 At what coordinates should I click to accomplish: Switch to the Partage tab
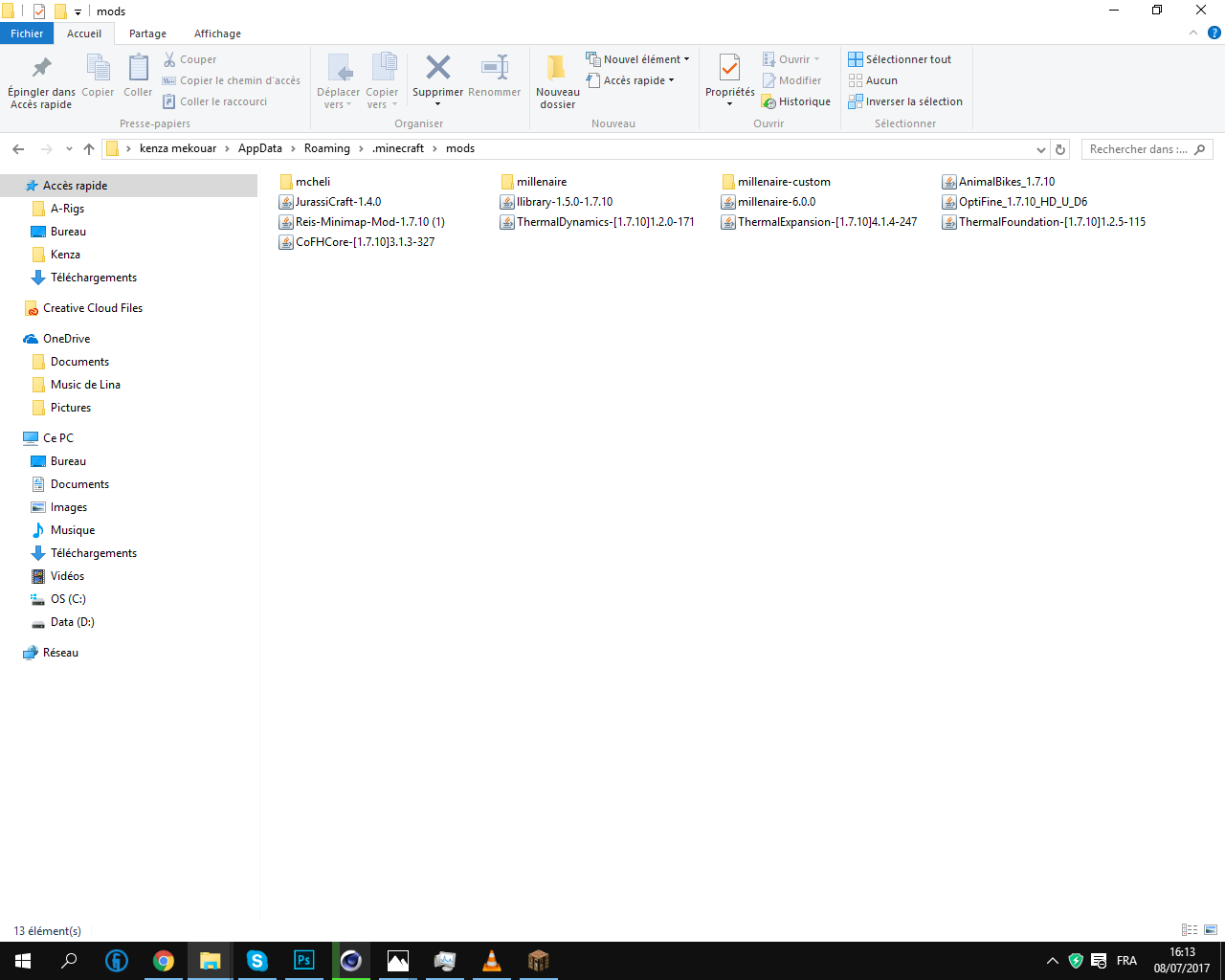pos(148,33)
